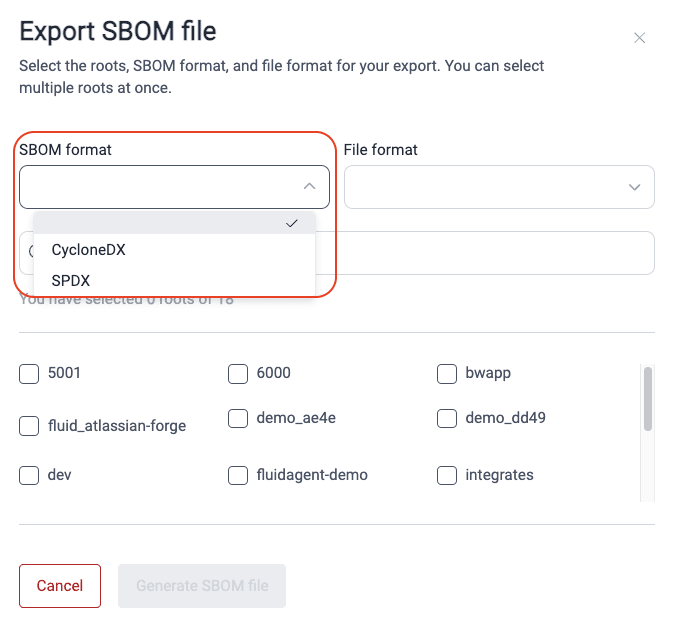Click the roots list scrollbar thumb

pos(647,398)
